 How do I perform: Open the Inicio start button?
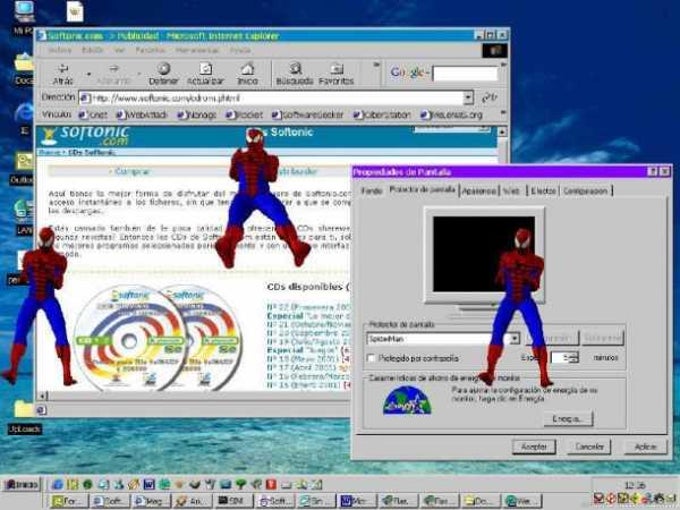point(23,484)
